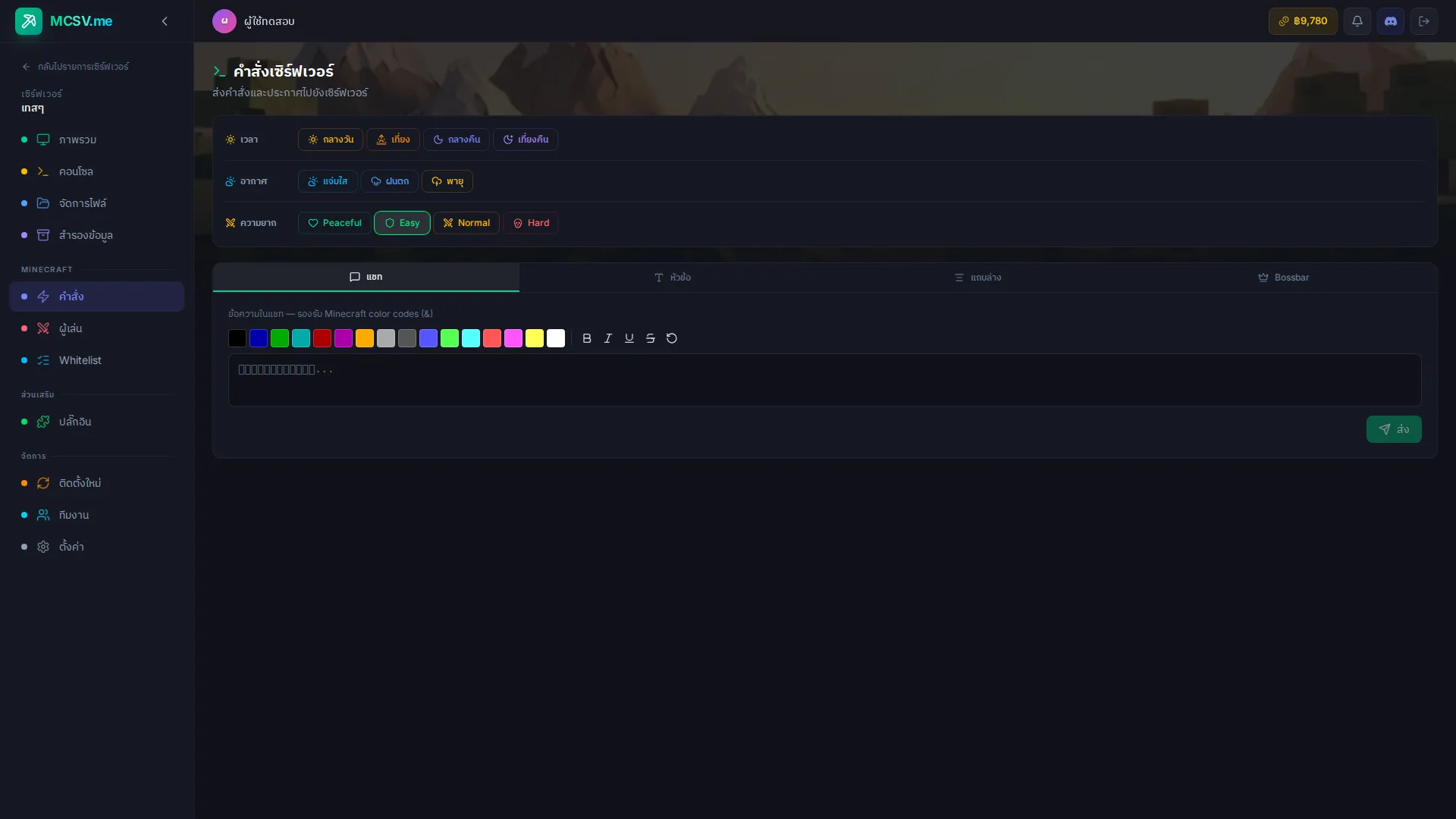Click the Discord icon in header
1456x819 pixels.
click(x=1390, y=21)
